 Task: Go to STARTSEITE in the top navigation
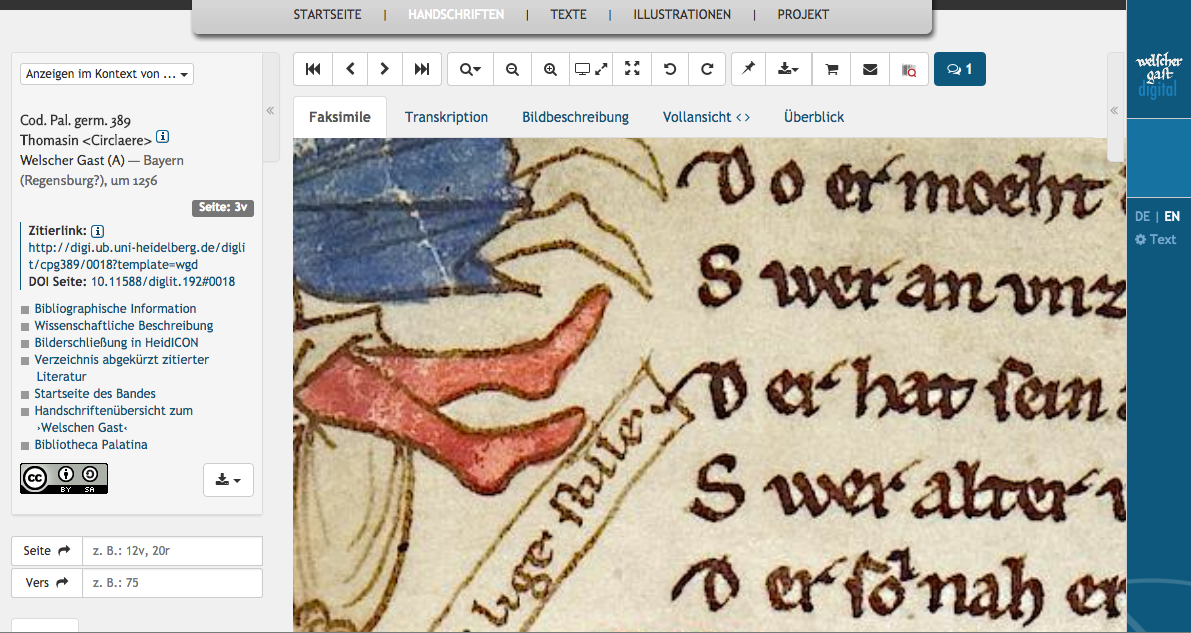pyautogui.click(x=327, y=14)
